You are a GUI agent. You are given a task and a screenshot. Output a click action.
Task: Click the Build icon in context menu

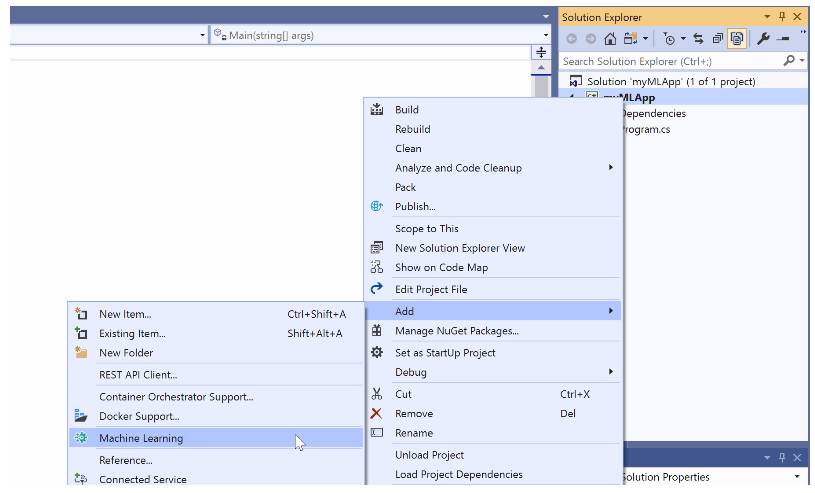point(377,109)
